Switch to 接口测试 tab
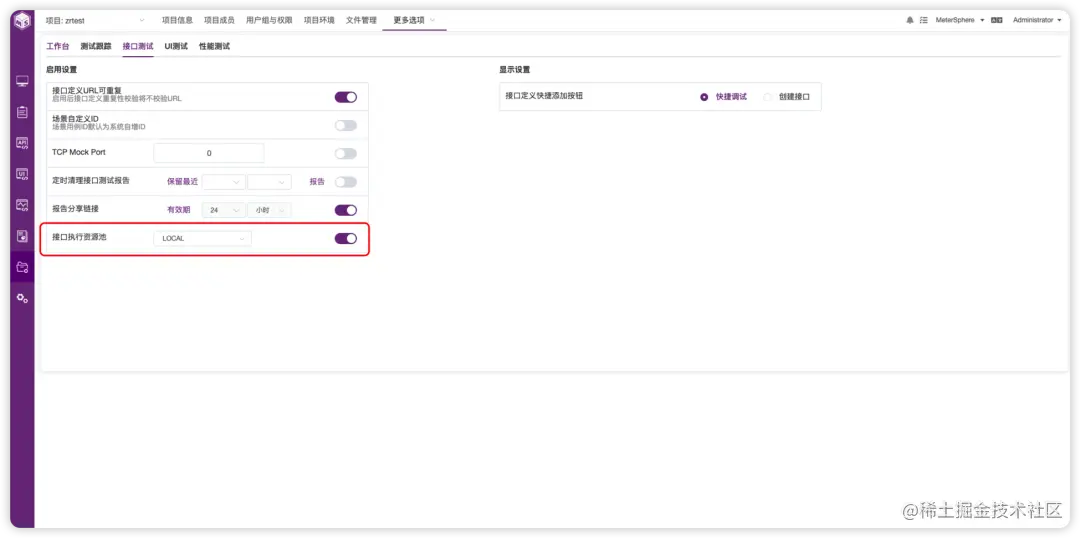 tap(138, 46)
